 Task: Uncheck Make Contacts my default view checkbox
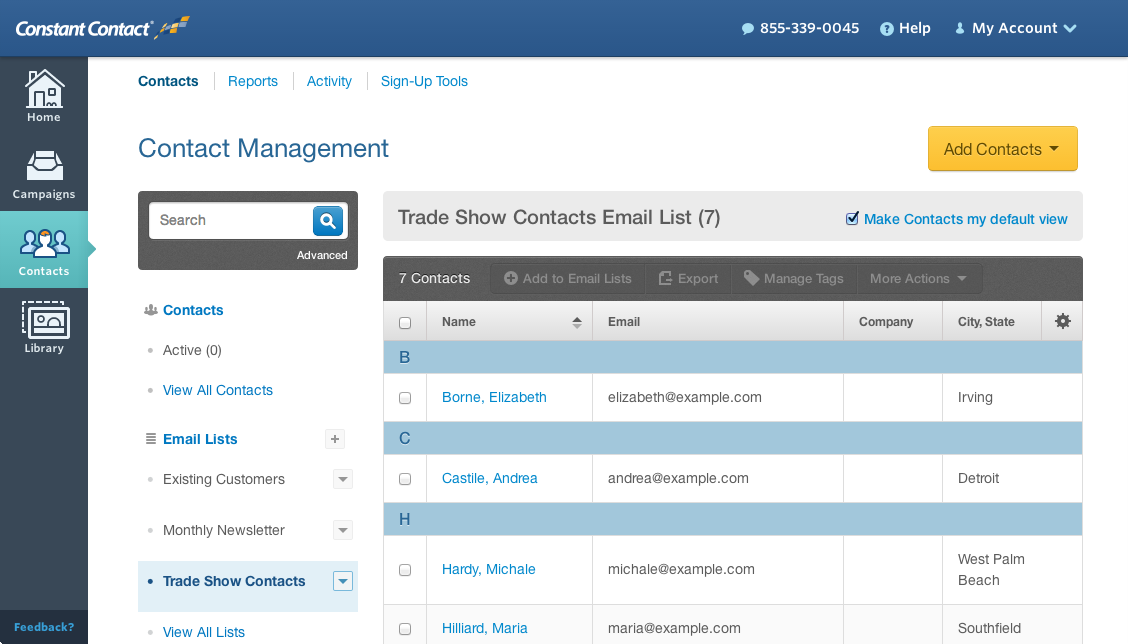[852, 218]
